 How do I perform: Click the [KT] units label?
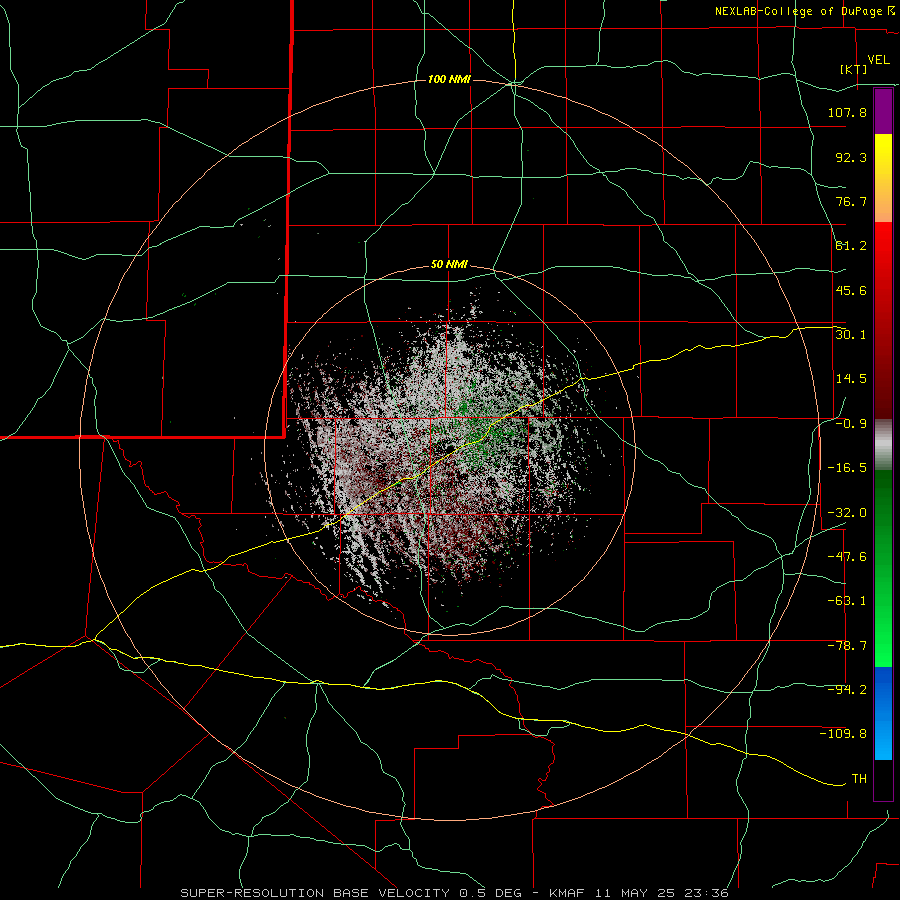click(x=854, y=69)
